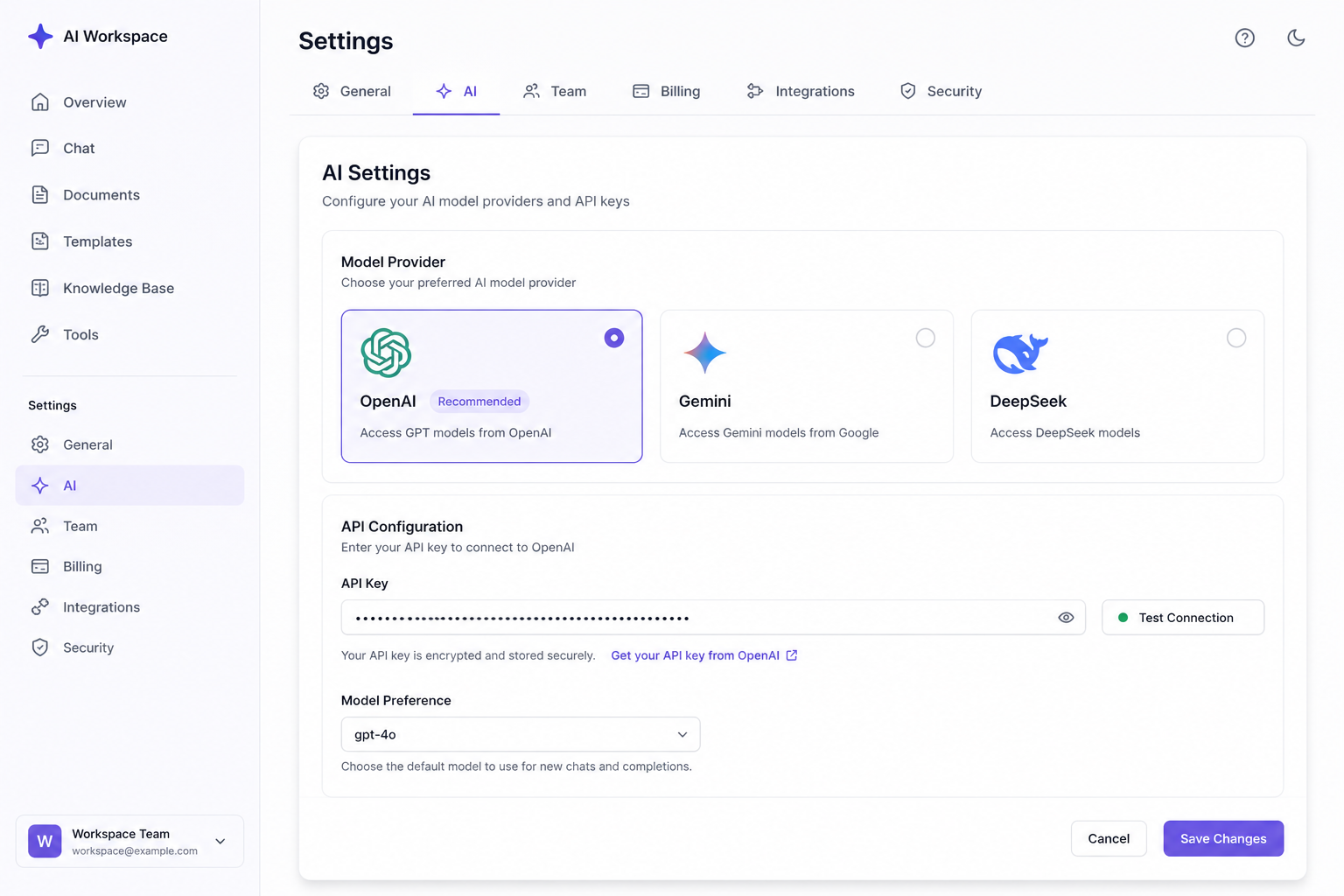Focus the API Key input field

[x=713, y=618]
